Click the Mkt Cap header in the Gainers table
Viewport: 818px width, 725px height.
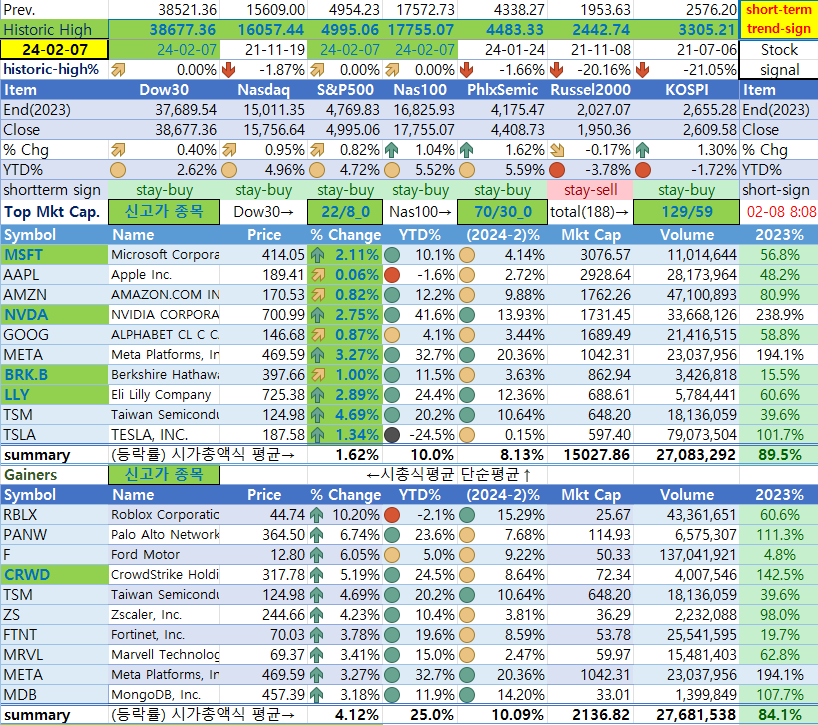591,494
